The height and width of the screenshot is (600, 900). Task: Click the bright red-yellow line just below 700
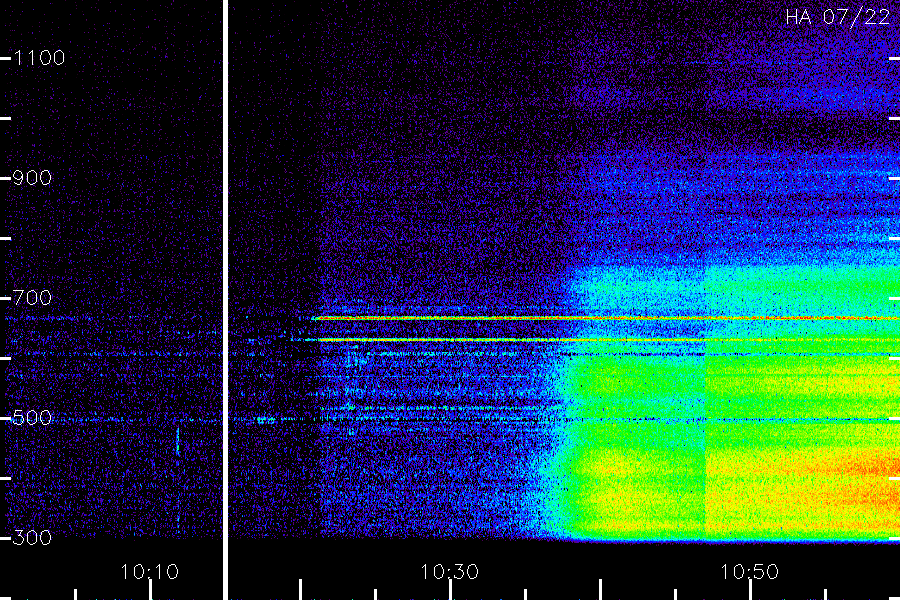pyautogui.click(x=606, y=318)
